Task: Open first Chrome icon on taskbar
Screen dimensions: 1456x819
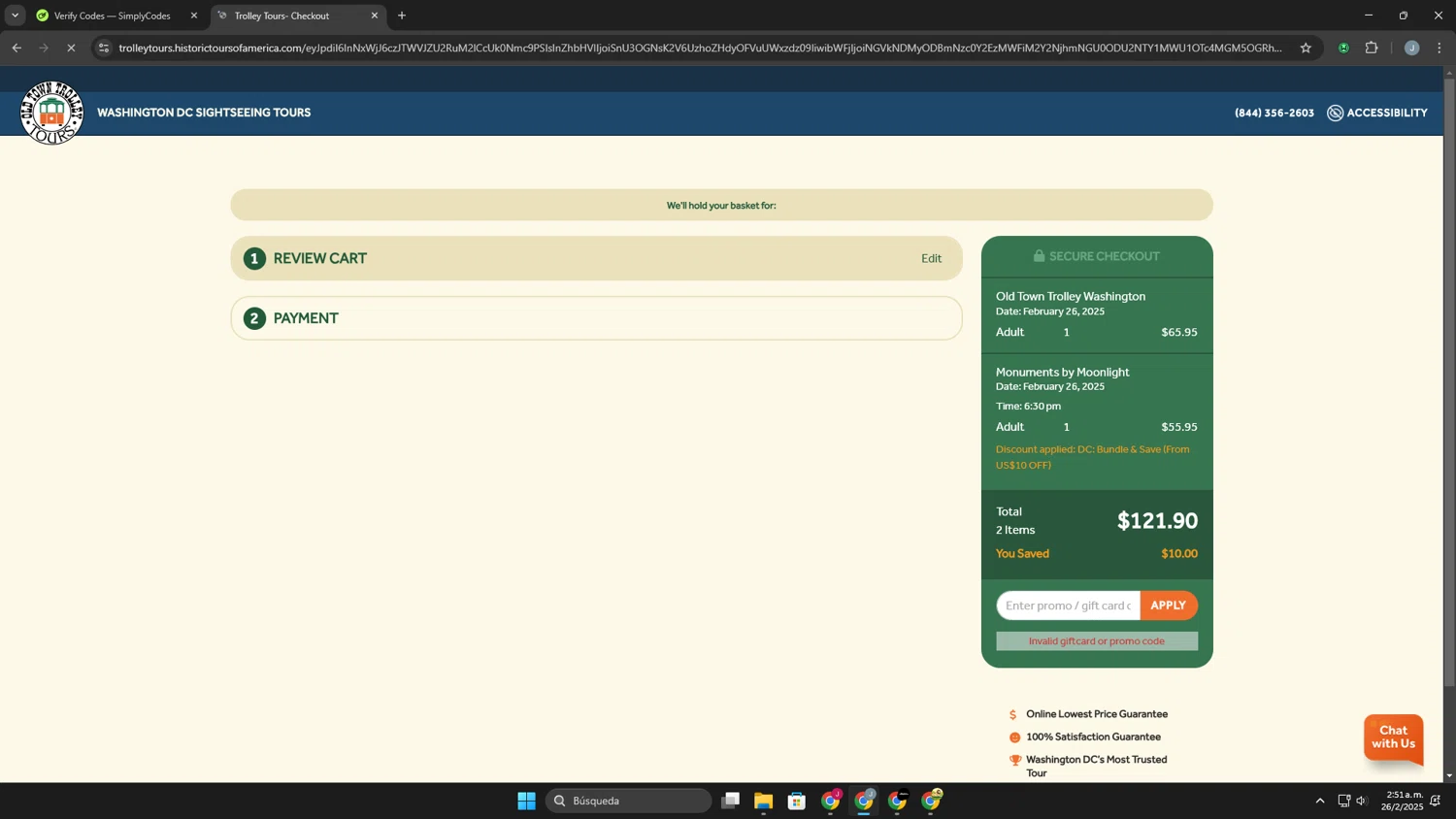Action: [x=831, y=801]
